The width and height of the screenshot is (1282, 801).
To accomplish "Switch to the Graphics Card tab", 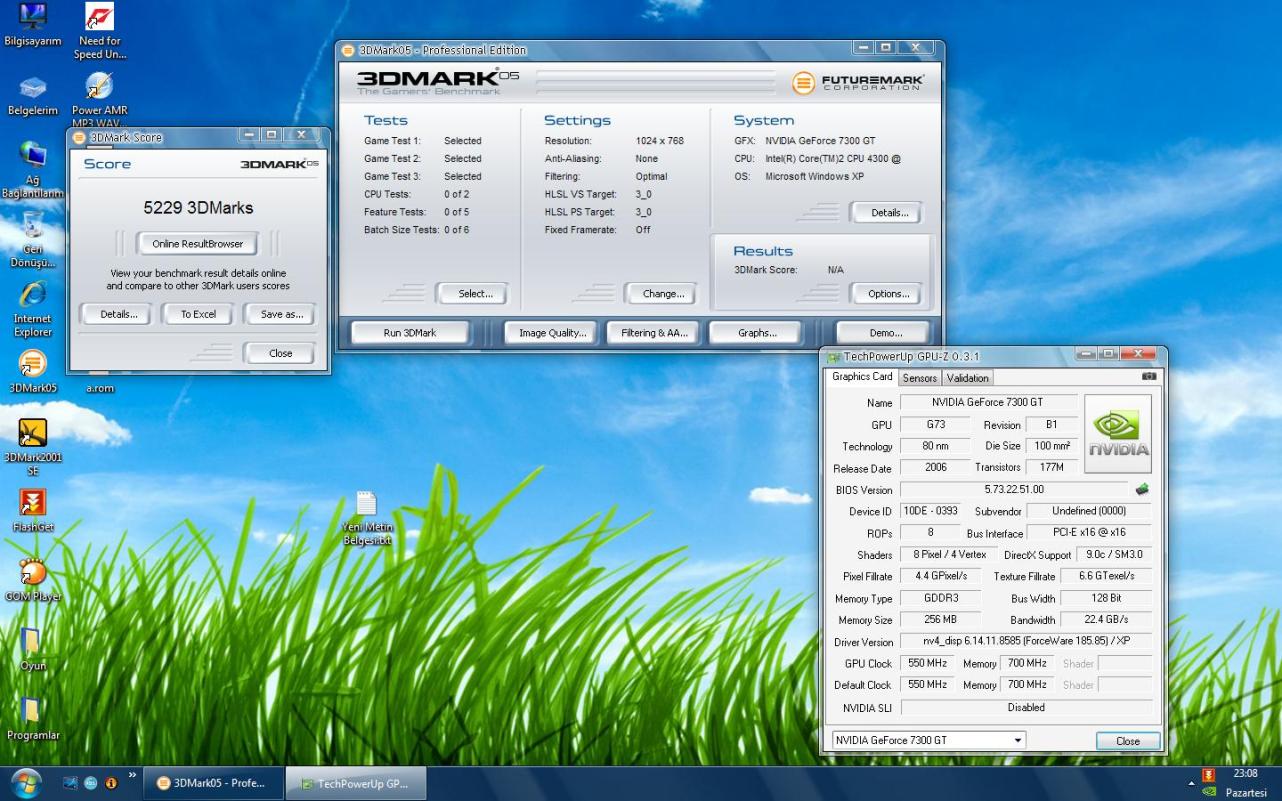I will pyautogui.click(x=862, y=377).
